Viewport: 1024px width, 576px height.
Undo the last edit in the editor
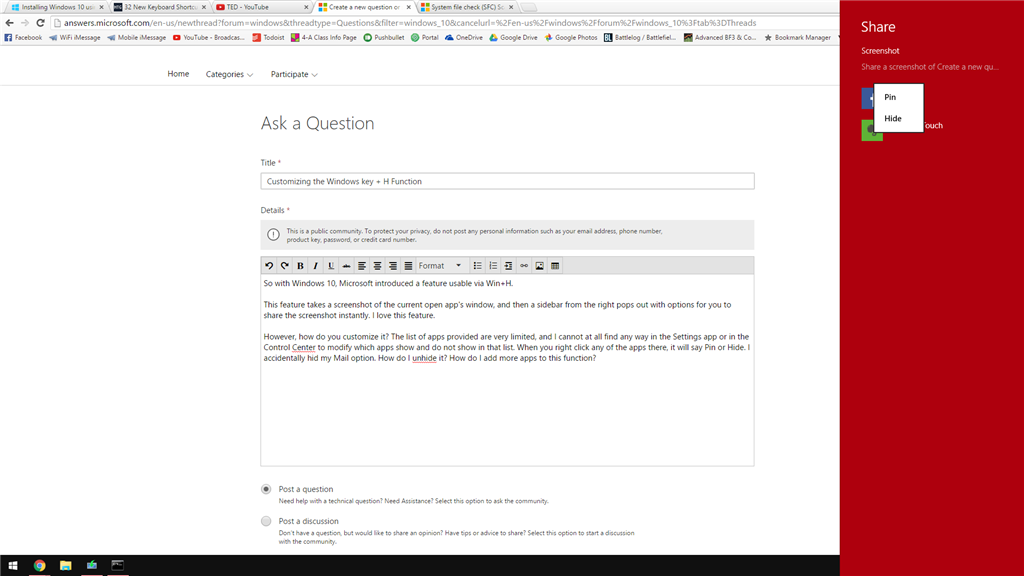point(269,266)
